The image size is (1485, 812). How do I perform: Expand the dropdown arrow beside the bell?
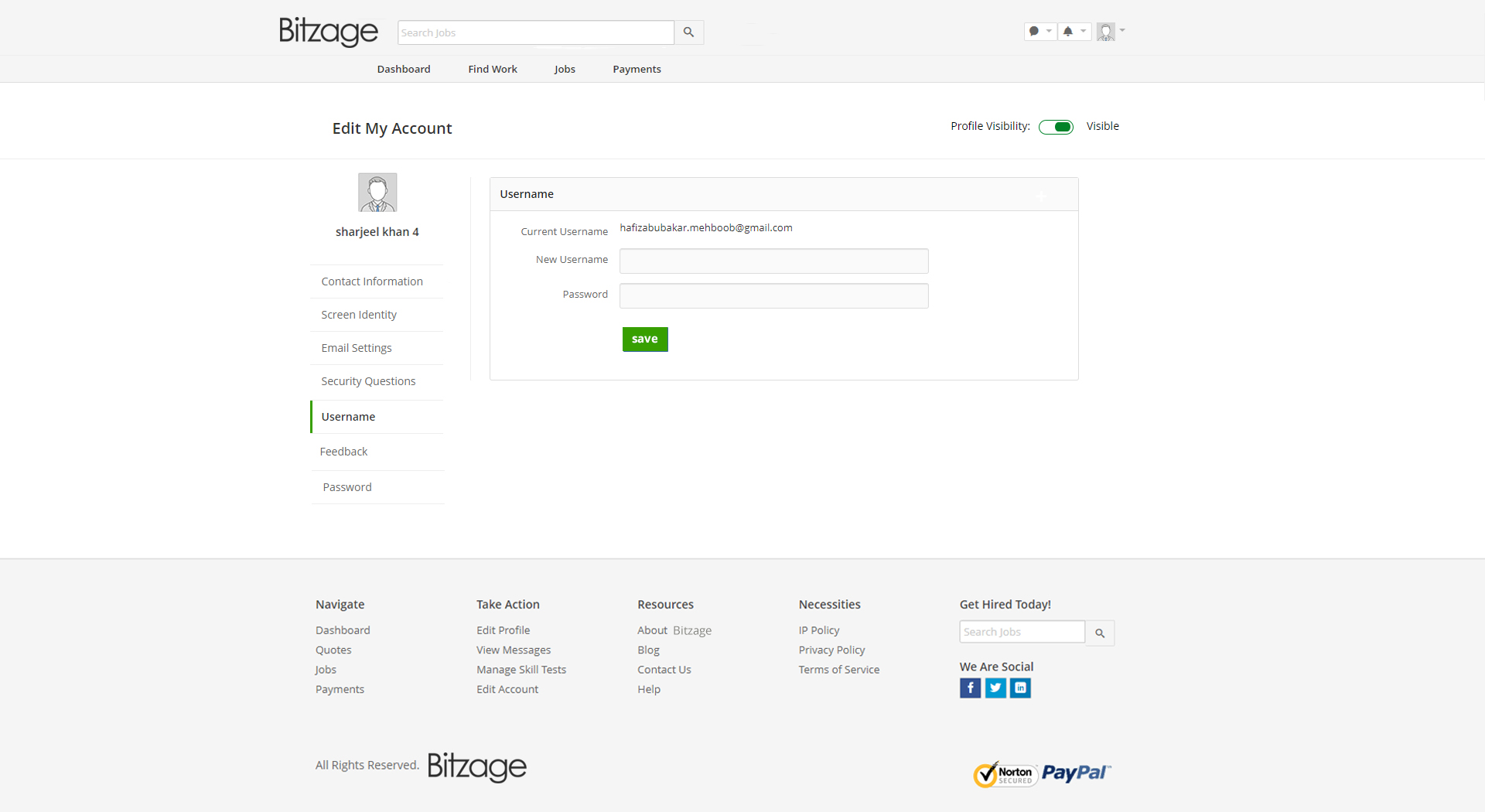click(1084, 32)
